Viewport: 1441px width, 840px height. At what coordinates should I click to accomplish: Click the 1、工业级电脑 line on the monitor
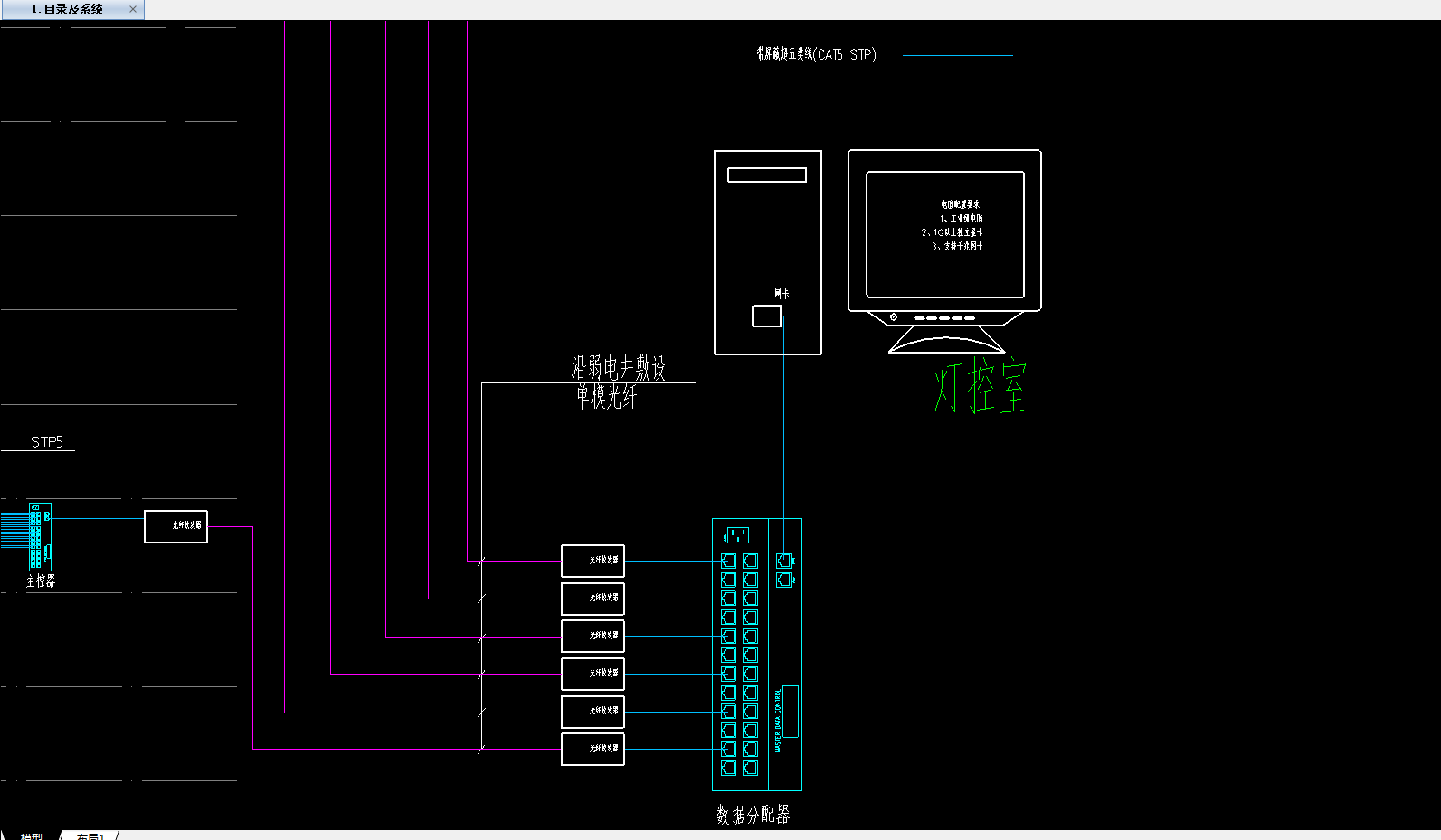pyautogui.click(x=961, y=218)
